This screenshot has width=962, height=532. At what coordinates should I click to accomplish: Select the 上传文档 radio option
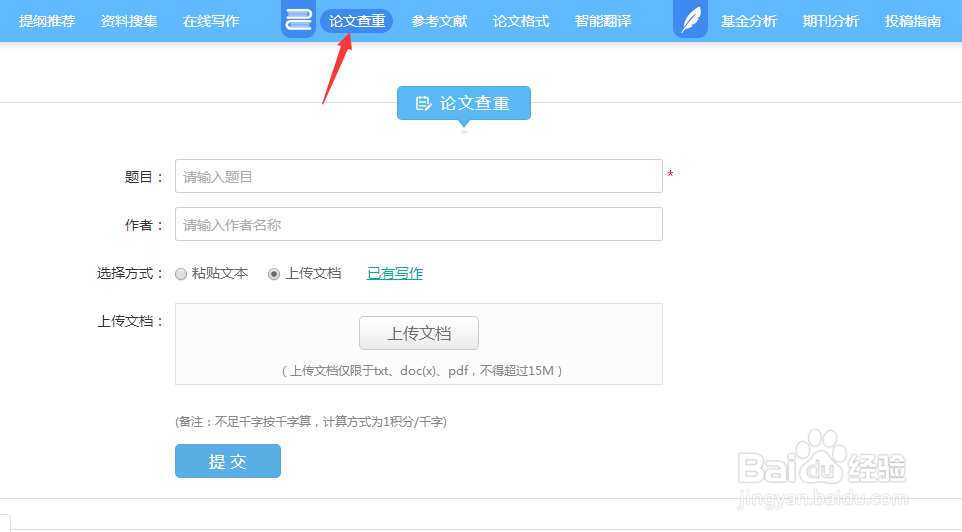[274, 274]
